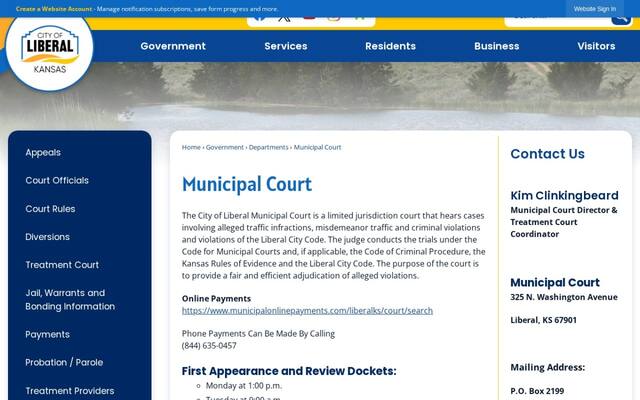Viewport: 640px width, 400px height.
Task: Click the Municipal Court page heading
Action: click(247, 184)
